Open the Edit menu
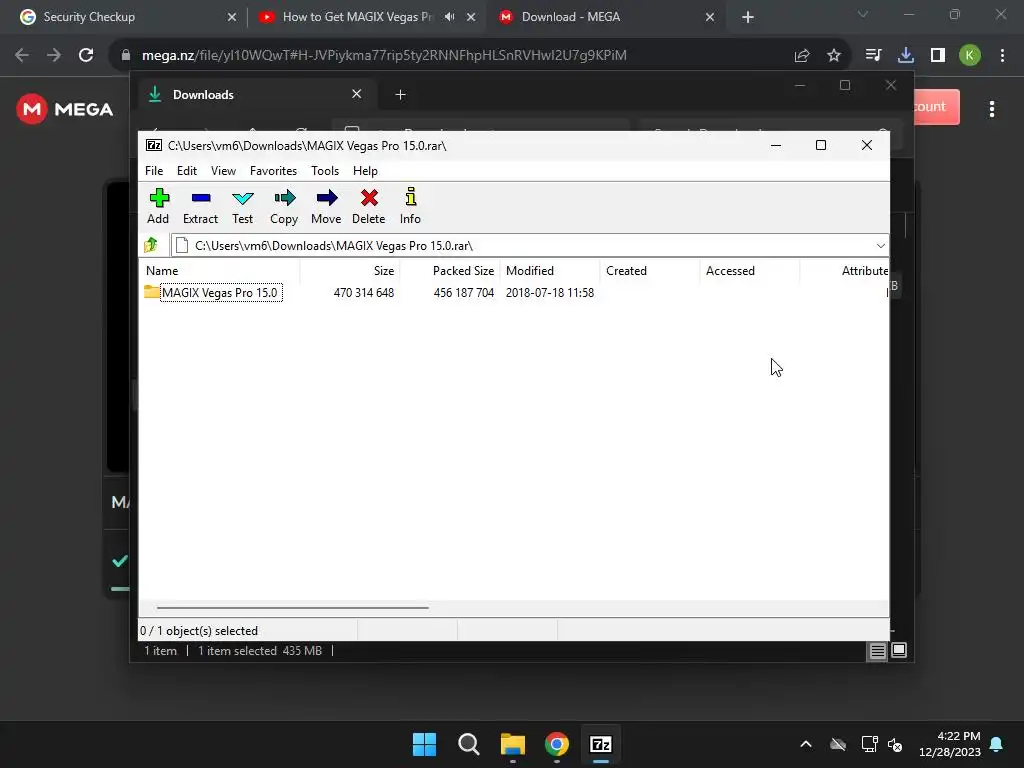The image size is (1024, 768). click(x=187, y=170)
